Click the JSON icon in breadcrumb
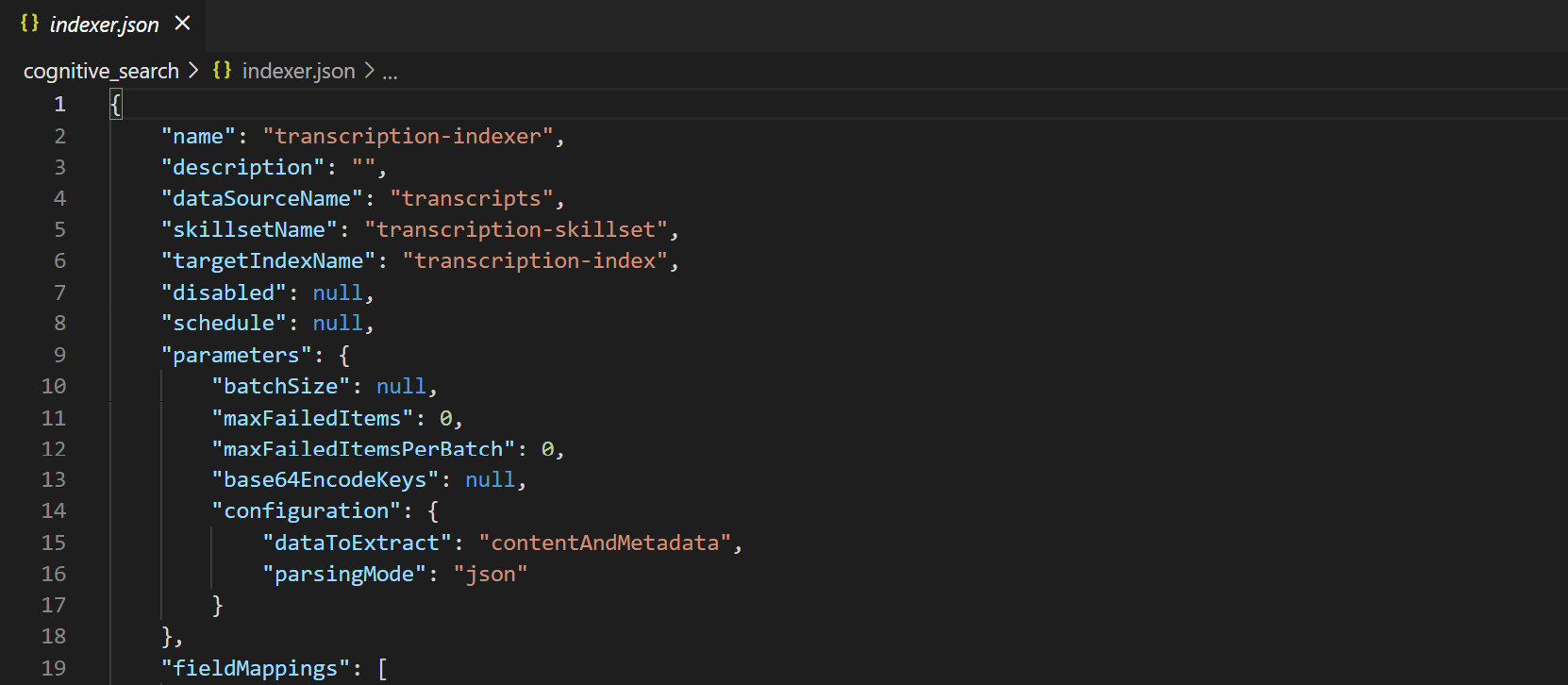Screen dimensions: 1568x685 coord(222,70)
